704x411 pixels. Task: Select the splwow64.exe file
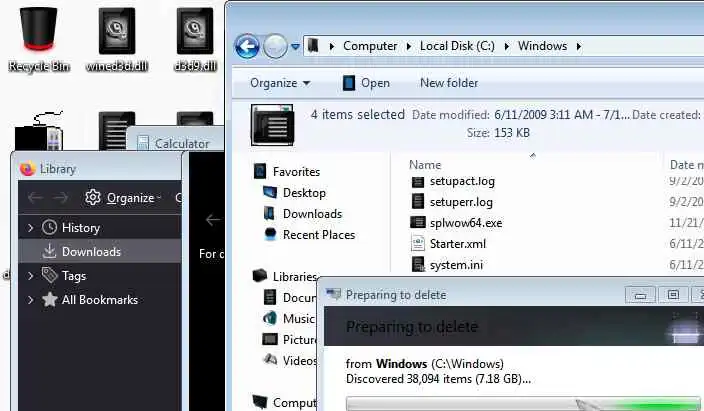pos(466,223)
